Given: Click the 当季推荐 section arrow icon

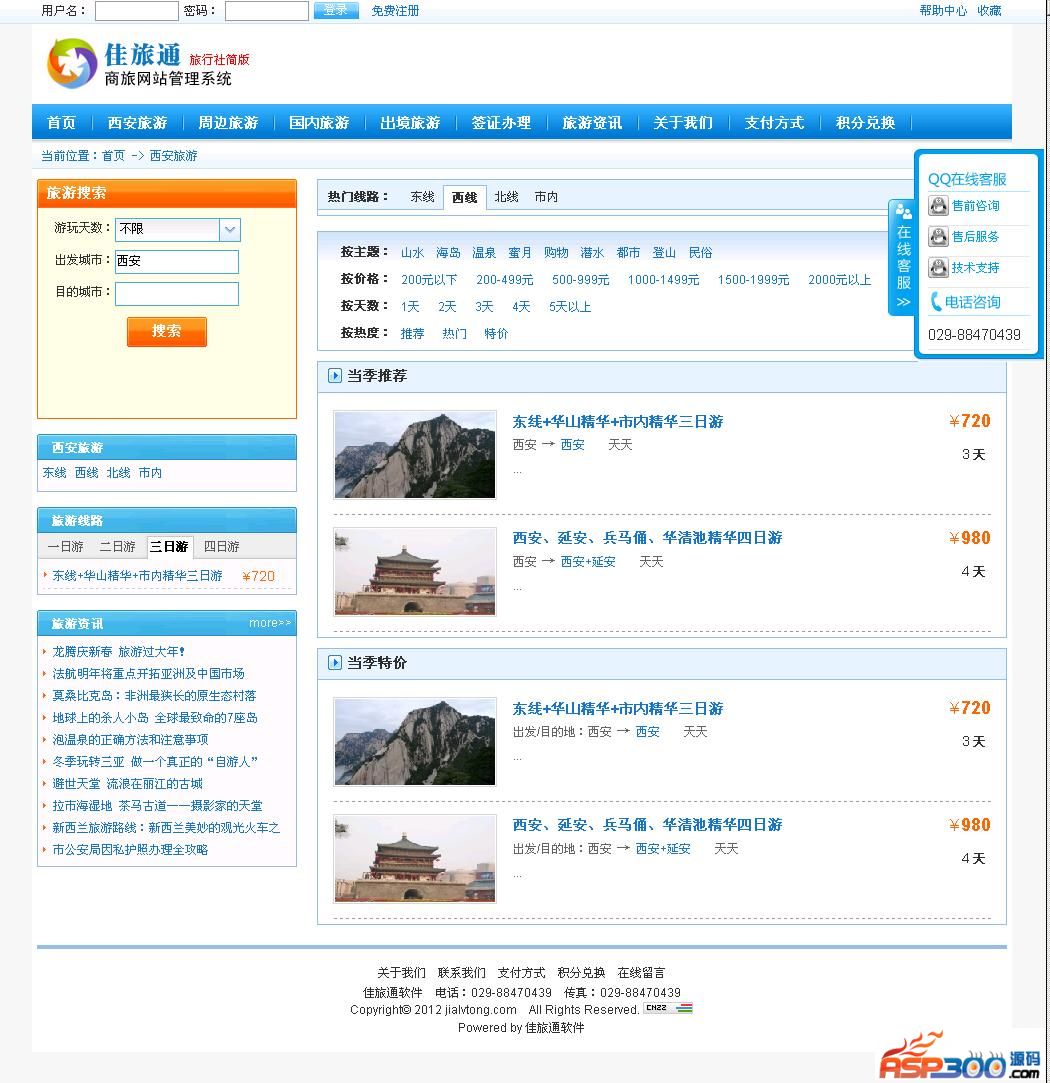Looking at the screenshot, I should tap(334, 376).
